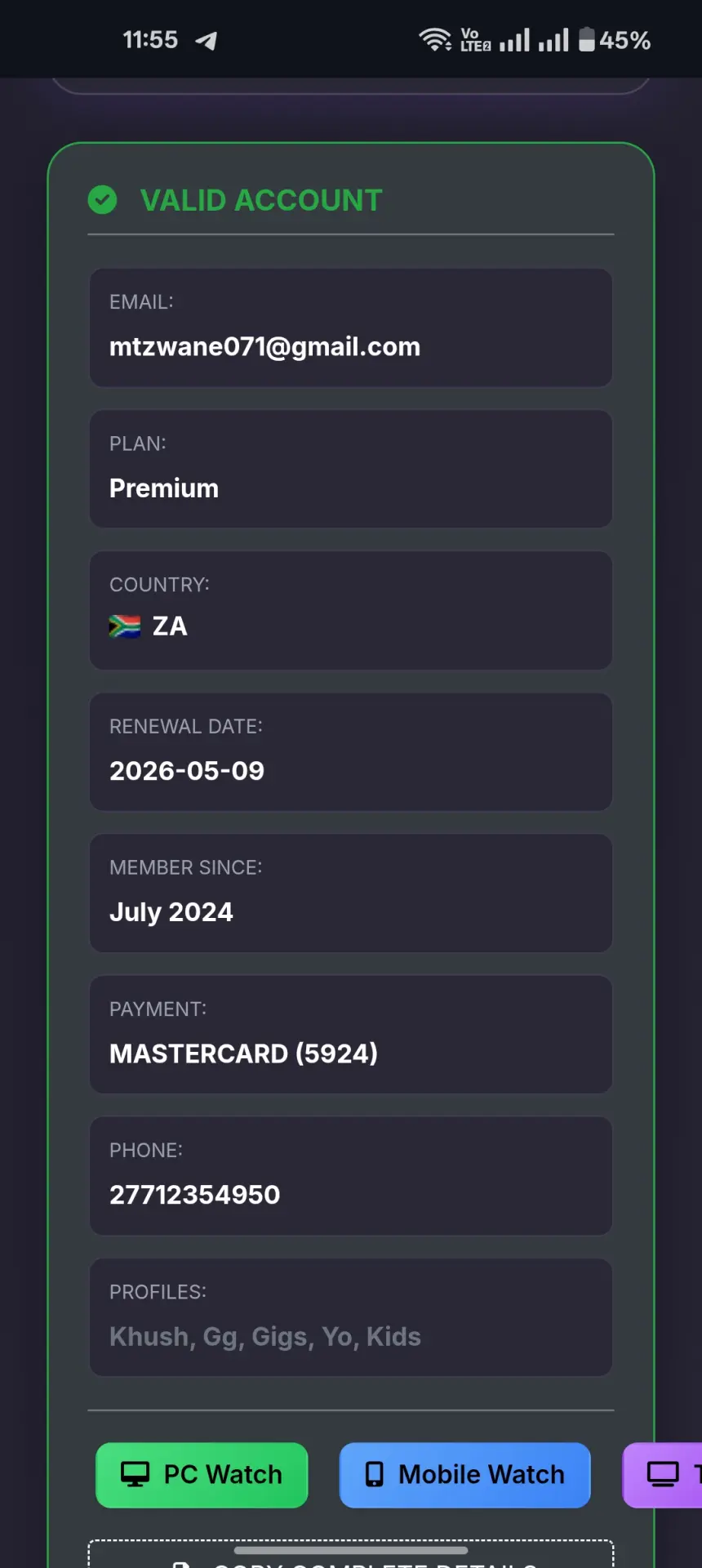Tap the VoLTE indicator in status bar
The image size is (702, 1568).
(x=475, y=39)
